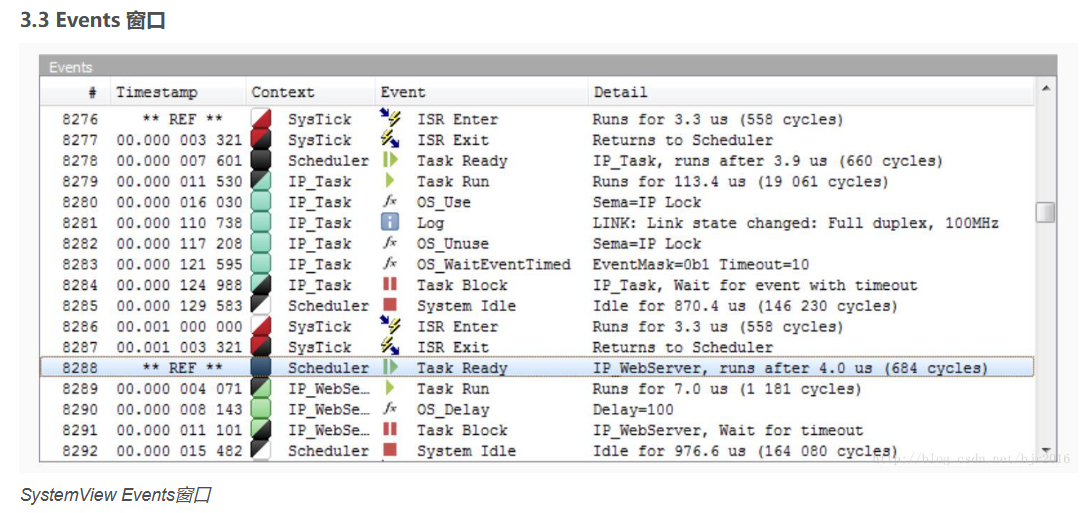Click the IP_Task swatch in row 8279
Image resolution: width=1083 pixels, height=513 pixels.
(261, 181)
